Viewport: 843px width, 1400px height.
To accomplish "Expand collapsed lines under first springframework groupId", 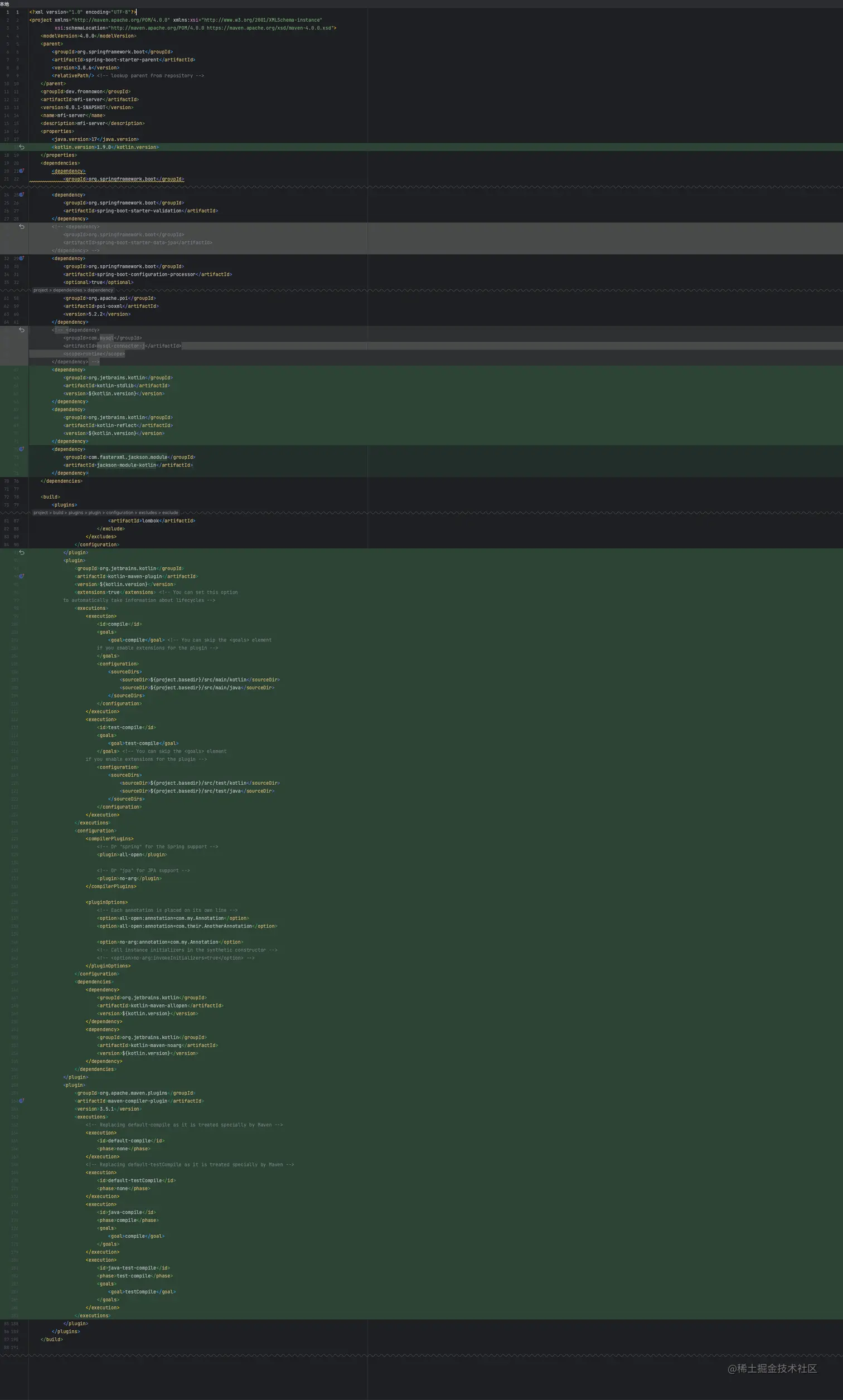I will pyautogui.click(x=421, y=187).
